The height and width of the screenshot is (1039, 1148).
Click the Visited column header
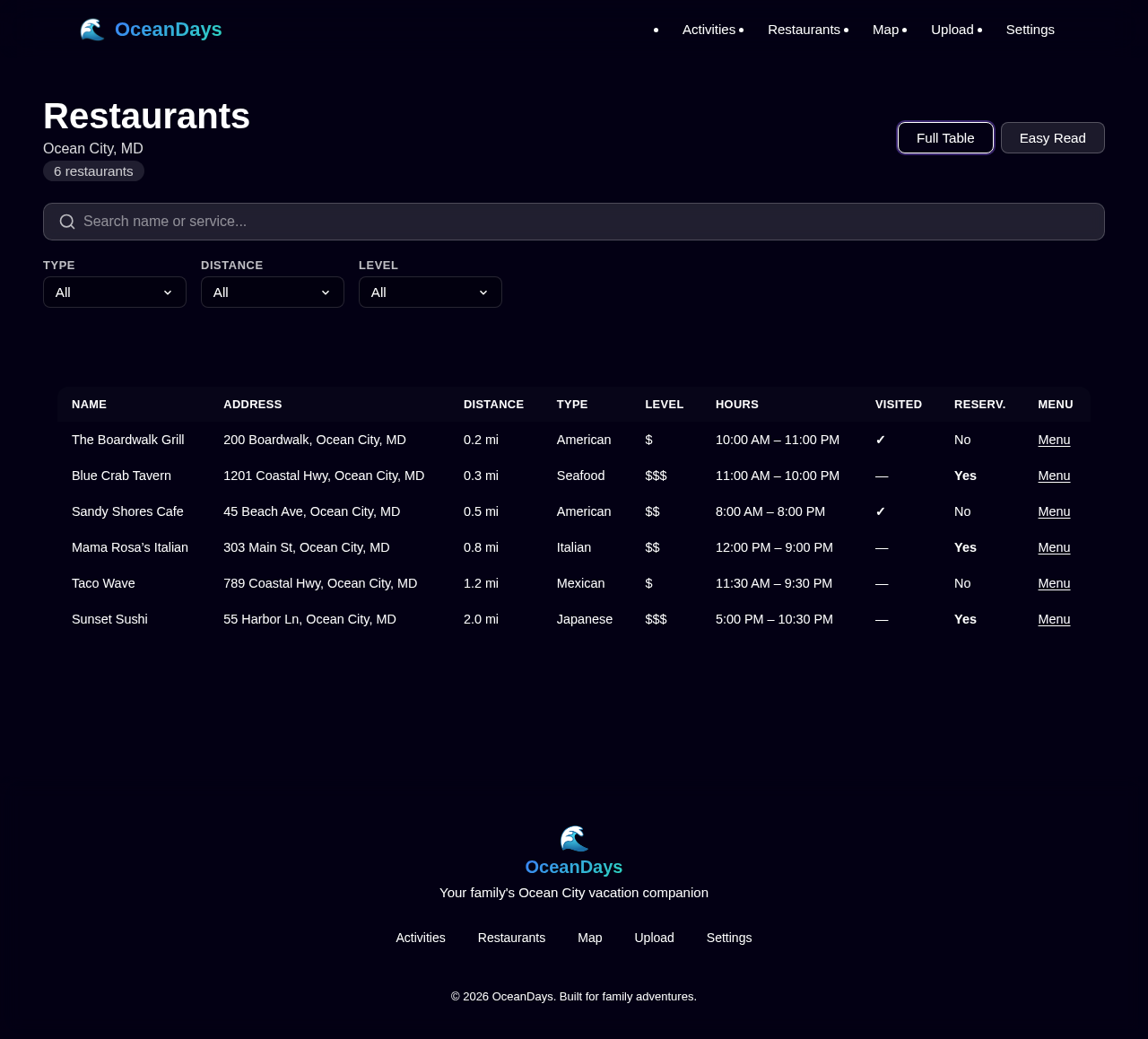[x=899, y=405]
